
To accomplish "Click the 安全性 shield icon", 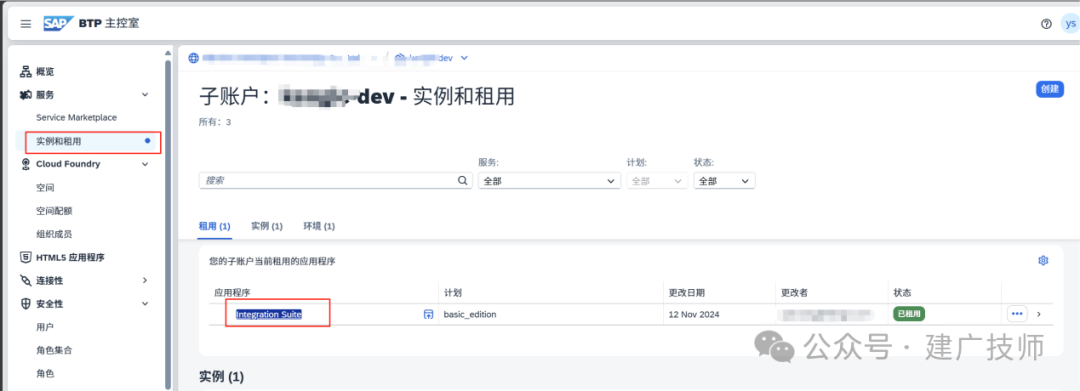I will [25, 304].
